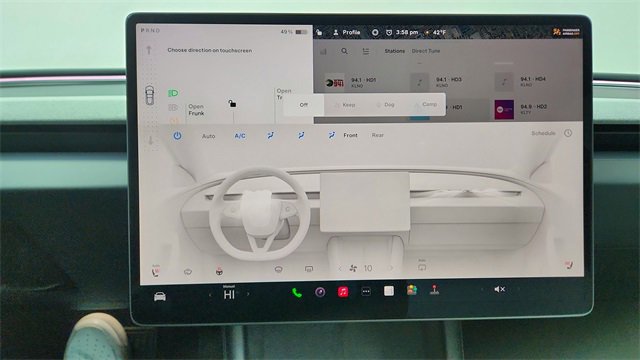Open the Phone app
Image resolution: width=640 pixels, height=360 pixels.
point(297,293)
